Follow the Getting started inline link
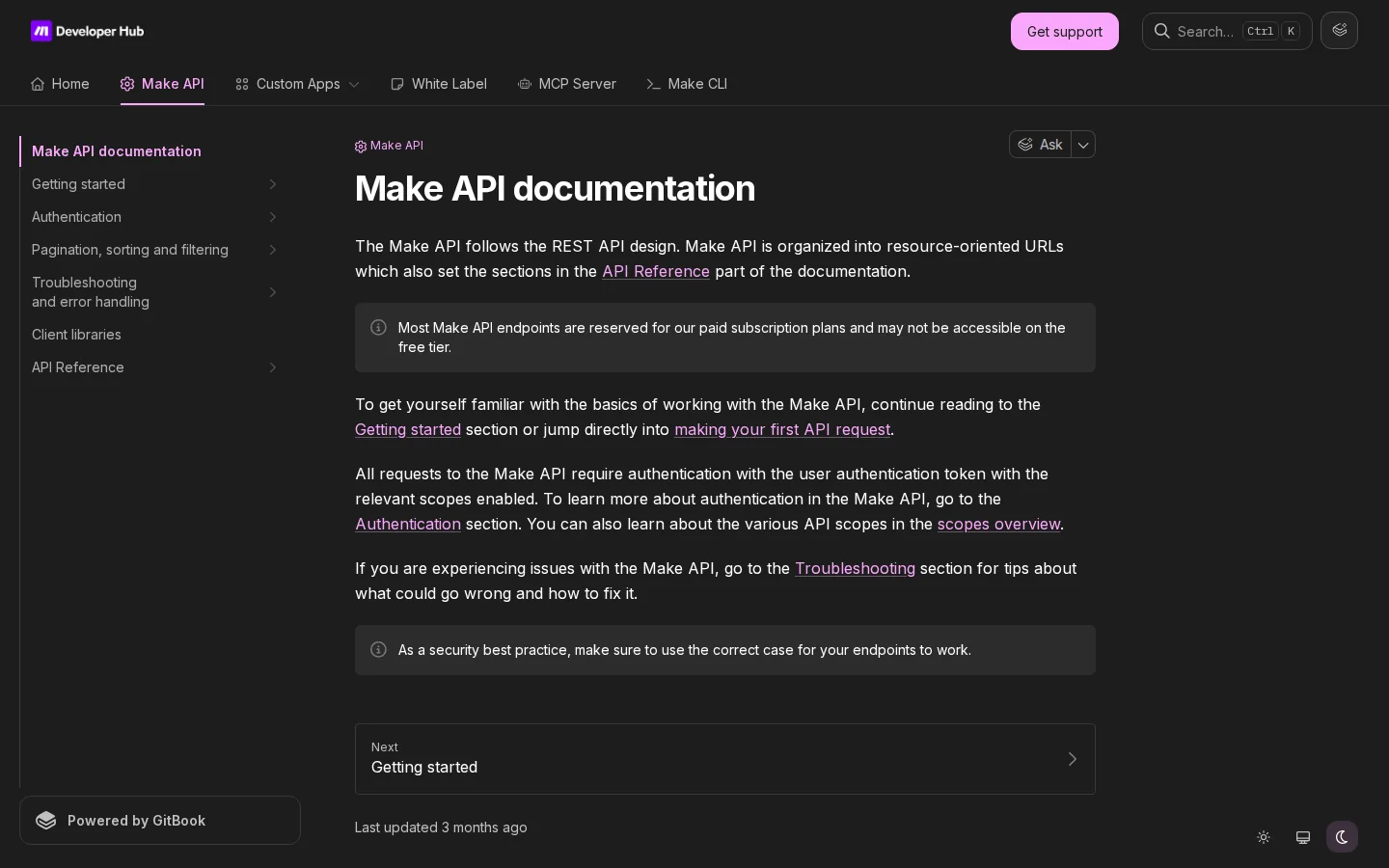 coord(408,430)
